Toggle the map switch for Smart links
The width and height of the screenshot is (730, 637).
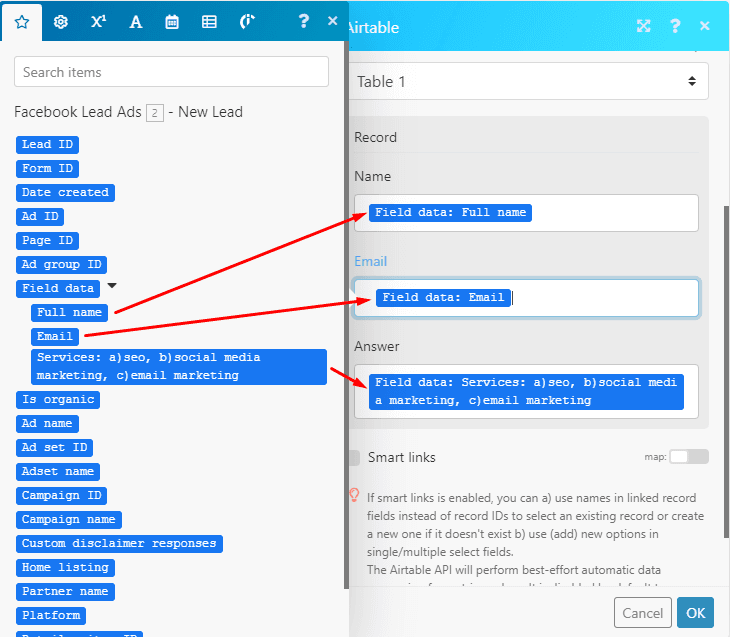pyautogui.click(x=688, y=457)
